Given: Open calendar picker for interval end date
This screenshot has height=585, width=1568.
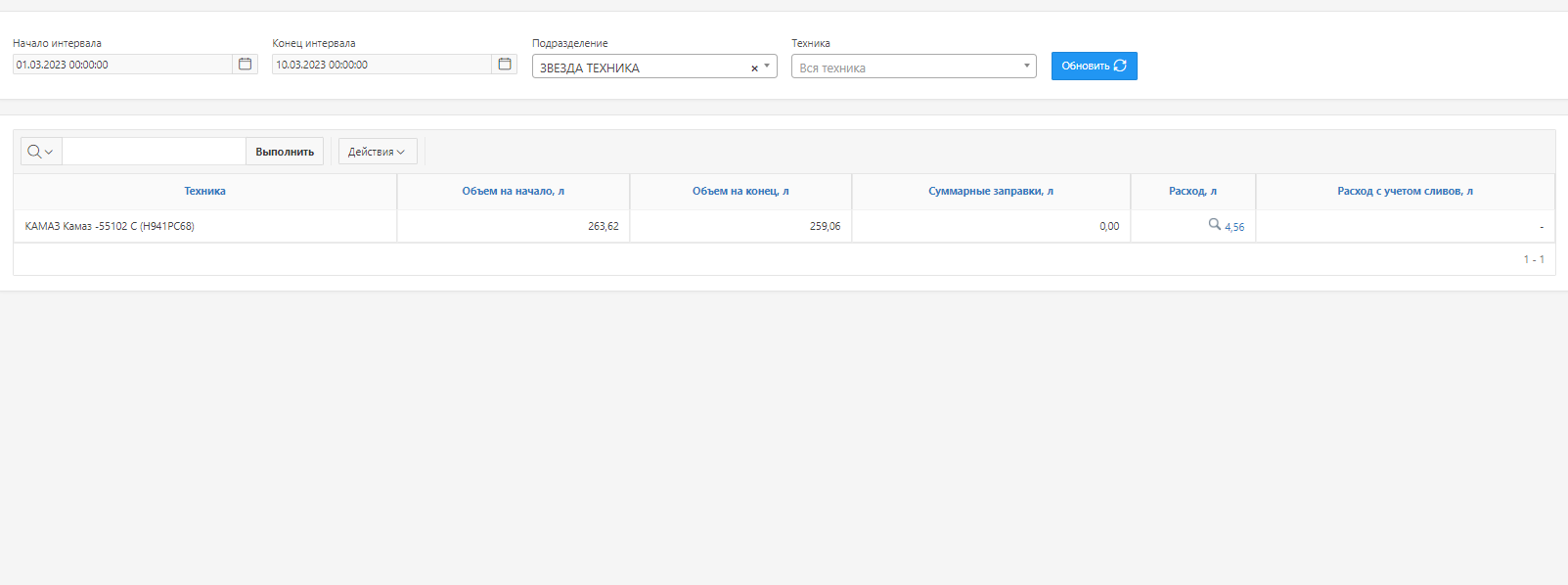Looking at the screenshot, I should coord(505,65).
